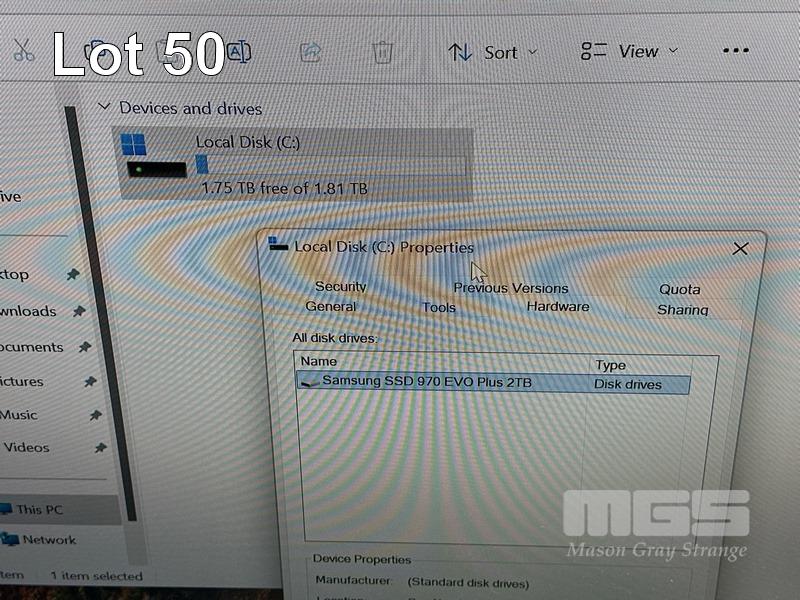Click the pin icon beside Downloads
This screenshot has width=800, height=600.
[x=78, y=311]
